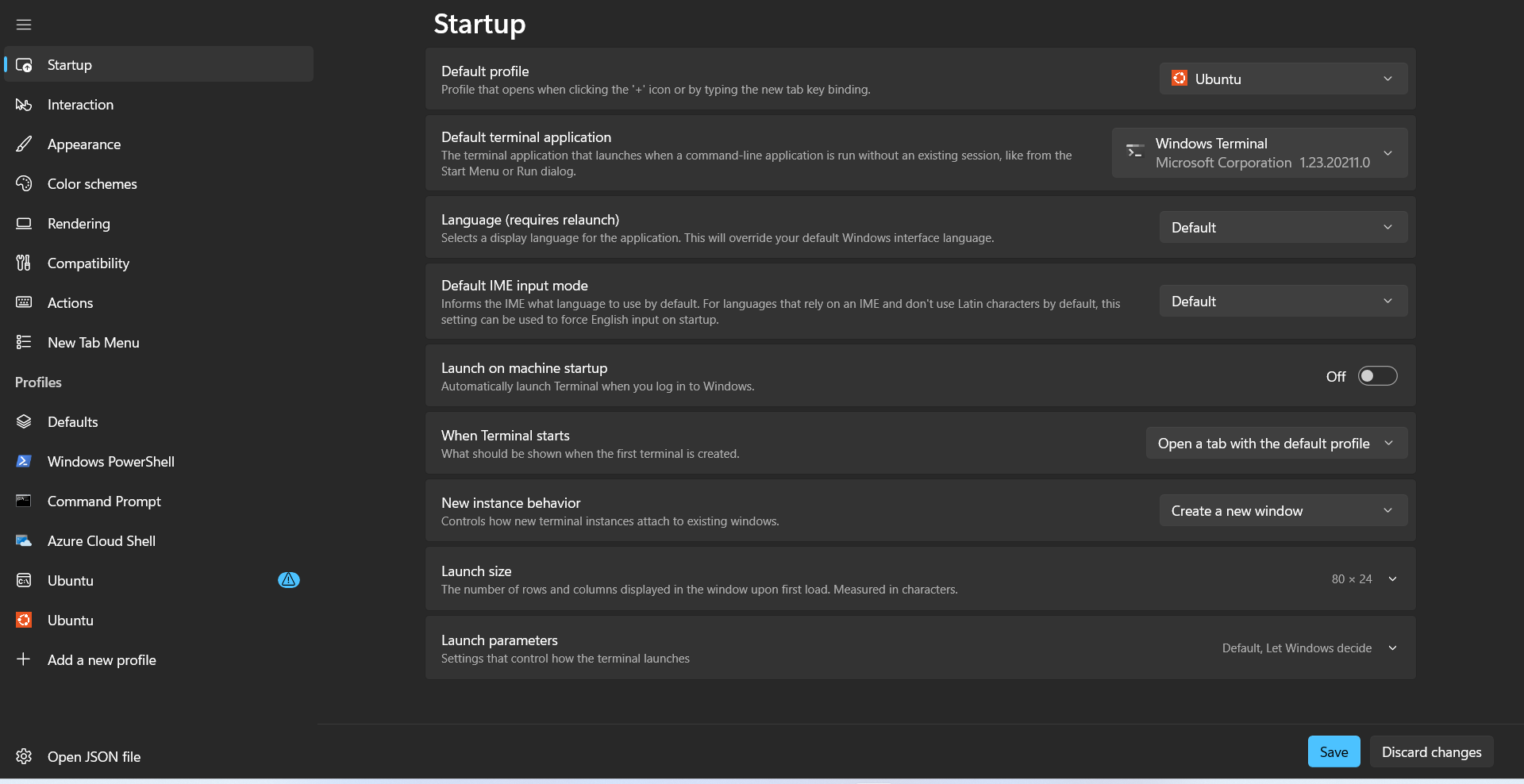Click the Off label beside the toggle
The width and height of the screenshot is (1524, 784).
click(1336, 377)
